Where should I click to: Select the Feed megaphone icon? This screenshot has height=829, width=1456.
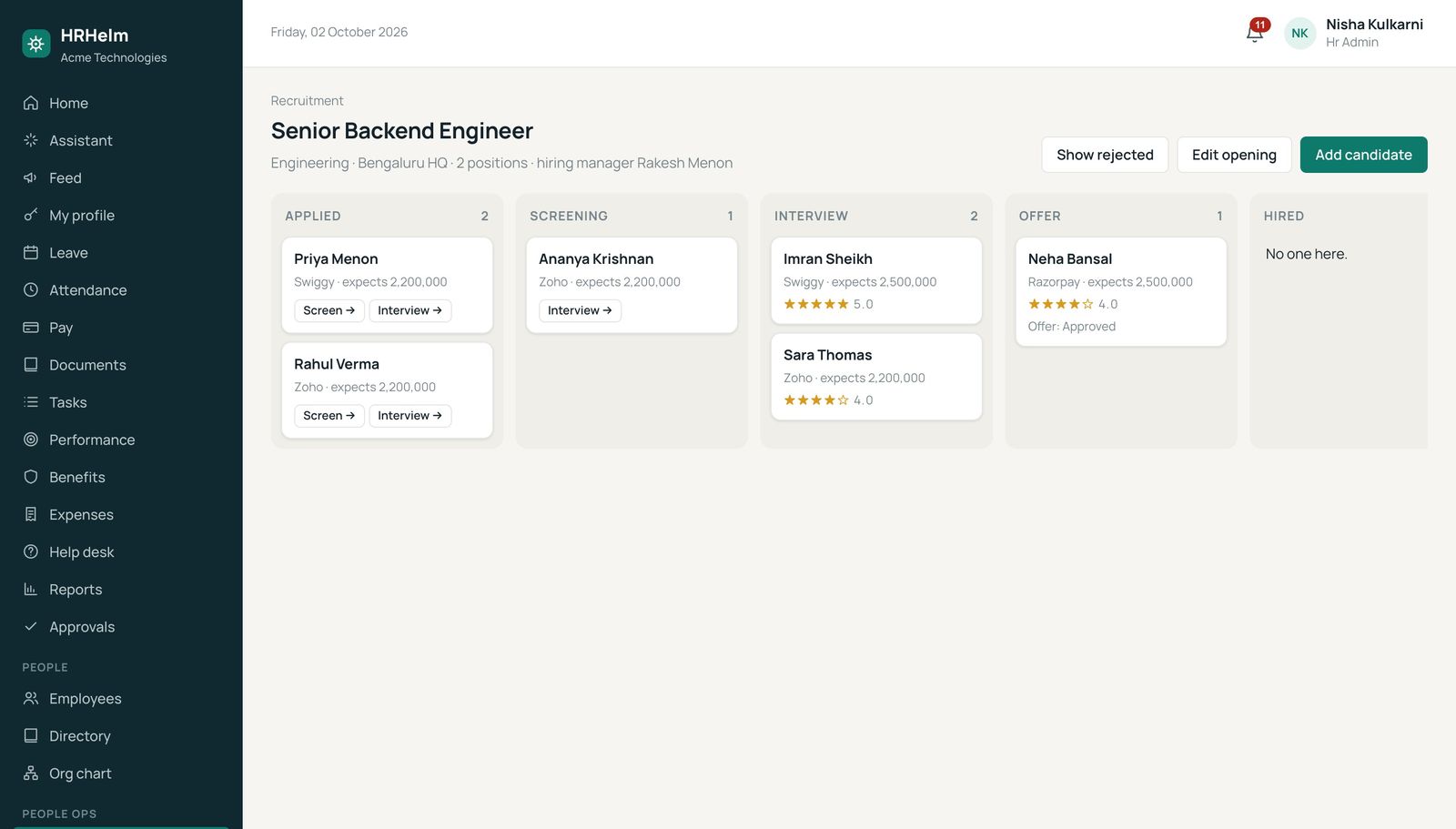[31, 177]
